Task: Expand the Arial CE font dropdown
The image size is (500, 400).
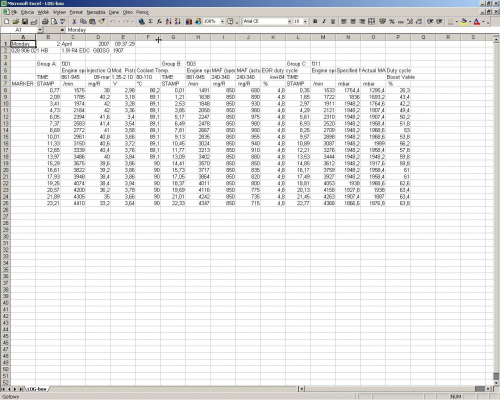Action: point(289,22)
